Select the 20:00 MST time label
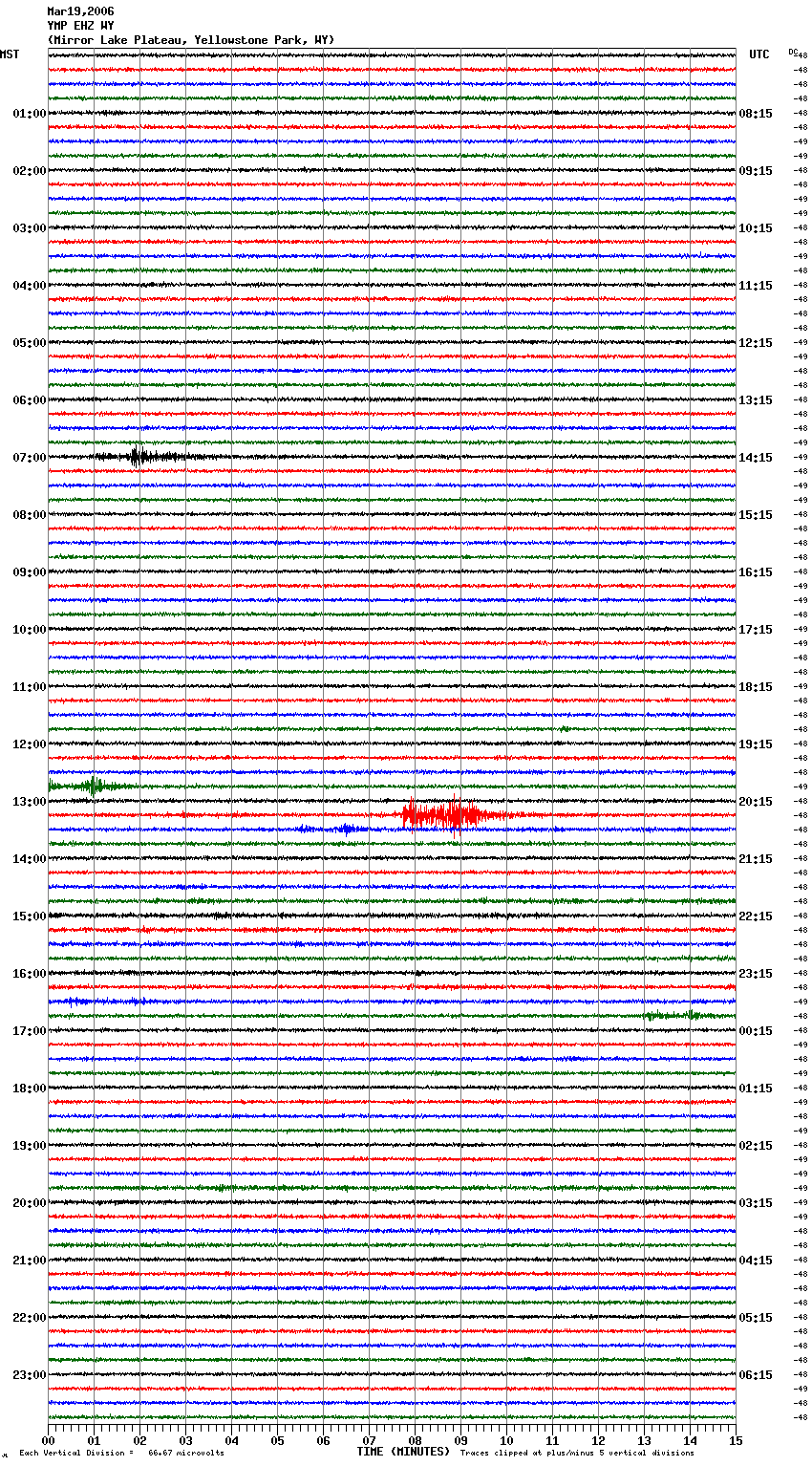The width and height of the screenshot is (812, 1466). coord(30,1203)
